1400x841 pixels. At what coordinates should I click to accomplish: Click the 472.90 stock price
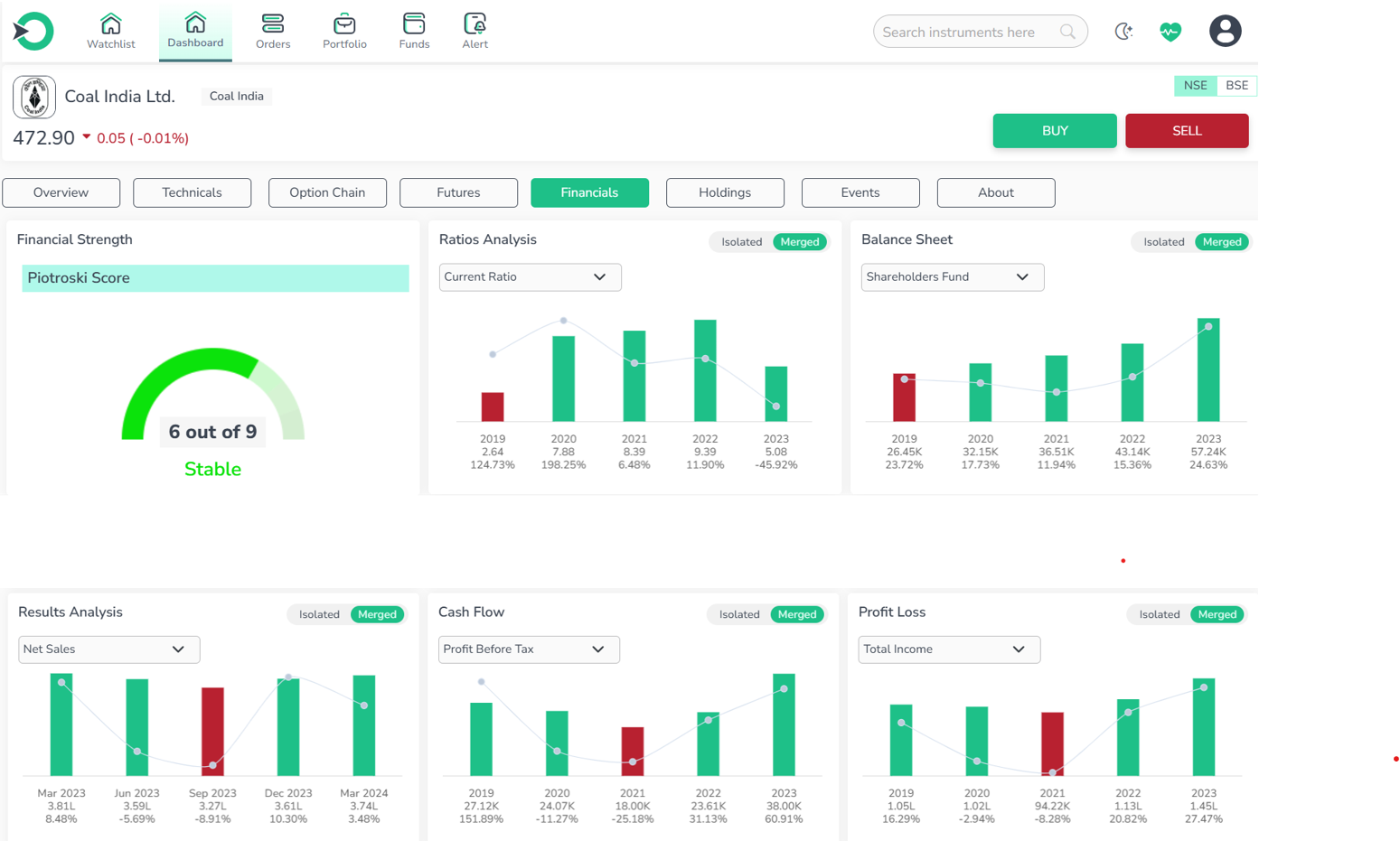point(43,138)
